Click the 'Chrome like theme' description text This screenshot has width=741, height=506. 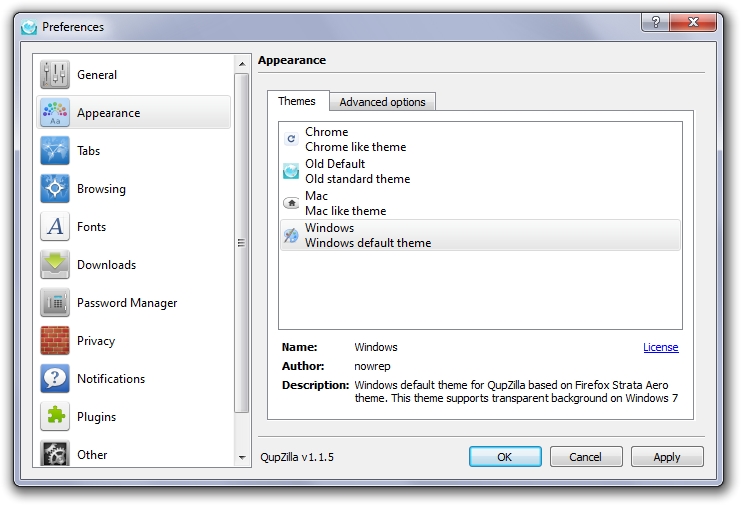coord(356,147)
